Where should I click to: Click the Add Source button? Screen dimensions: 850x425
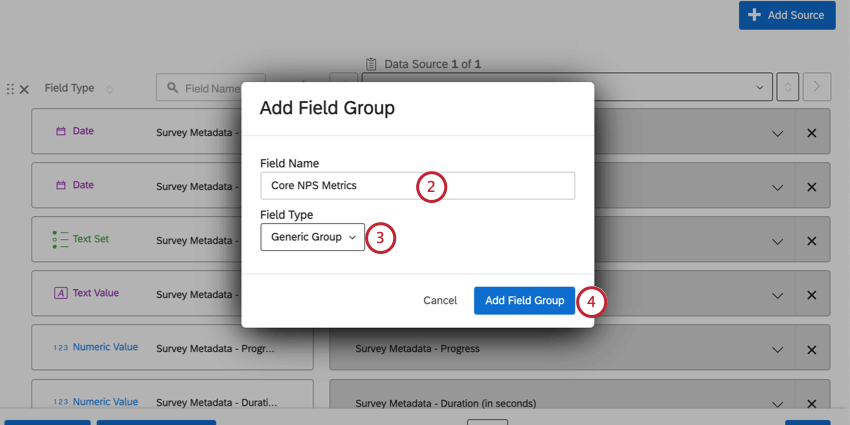pos(787,15)
